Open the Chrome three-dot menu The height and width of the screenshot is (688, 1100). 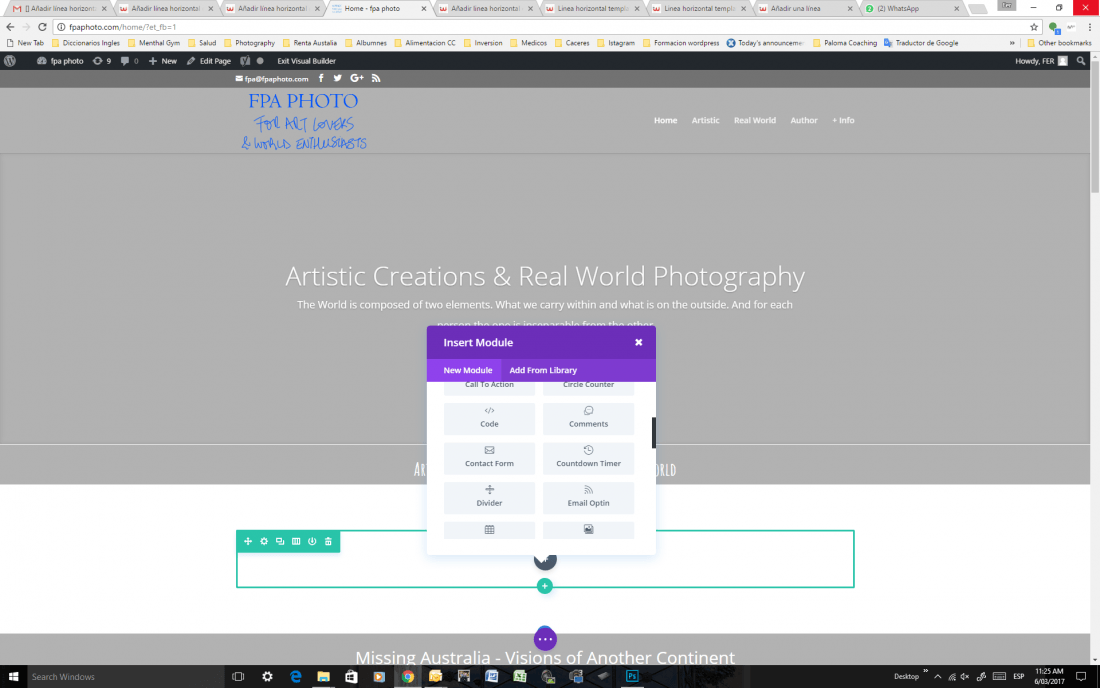coord(1089,27)
